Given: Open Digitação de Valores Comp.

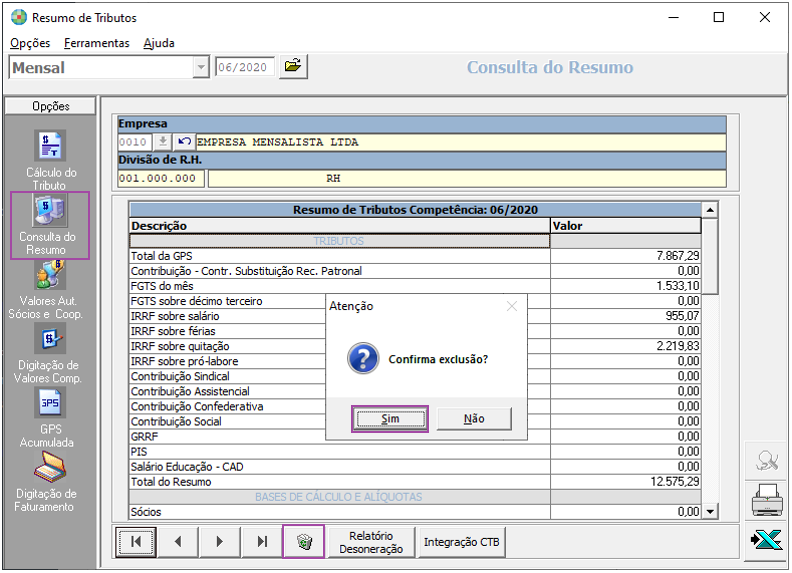Looking at the screenshot, I should 48,354.
